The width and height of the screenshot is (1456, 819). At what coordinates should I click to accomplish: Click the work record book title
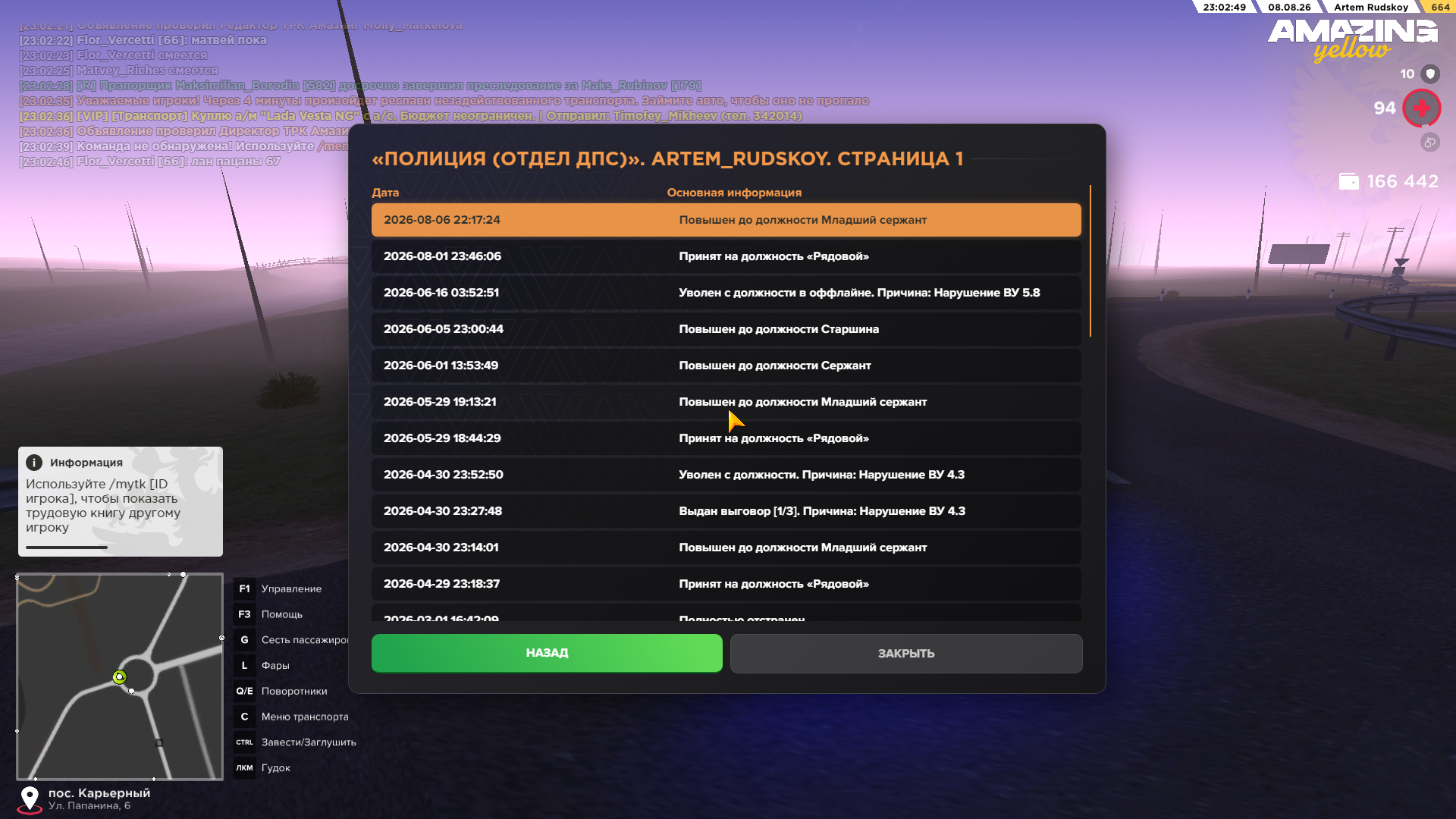667,159
